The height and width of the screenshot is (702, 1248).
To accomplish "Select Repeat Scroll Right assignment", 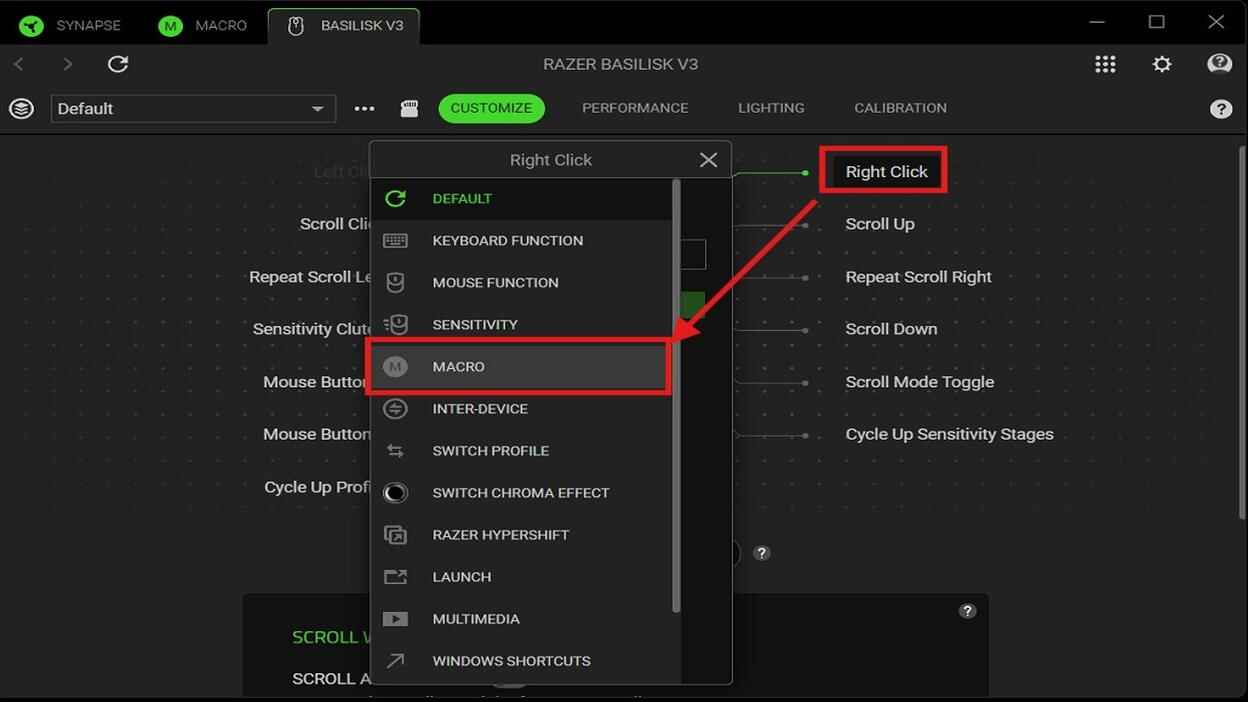I will (x=919, y=277).
